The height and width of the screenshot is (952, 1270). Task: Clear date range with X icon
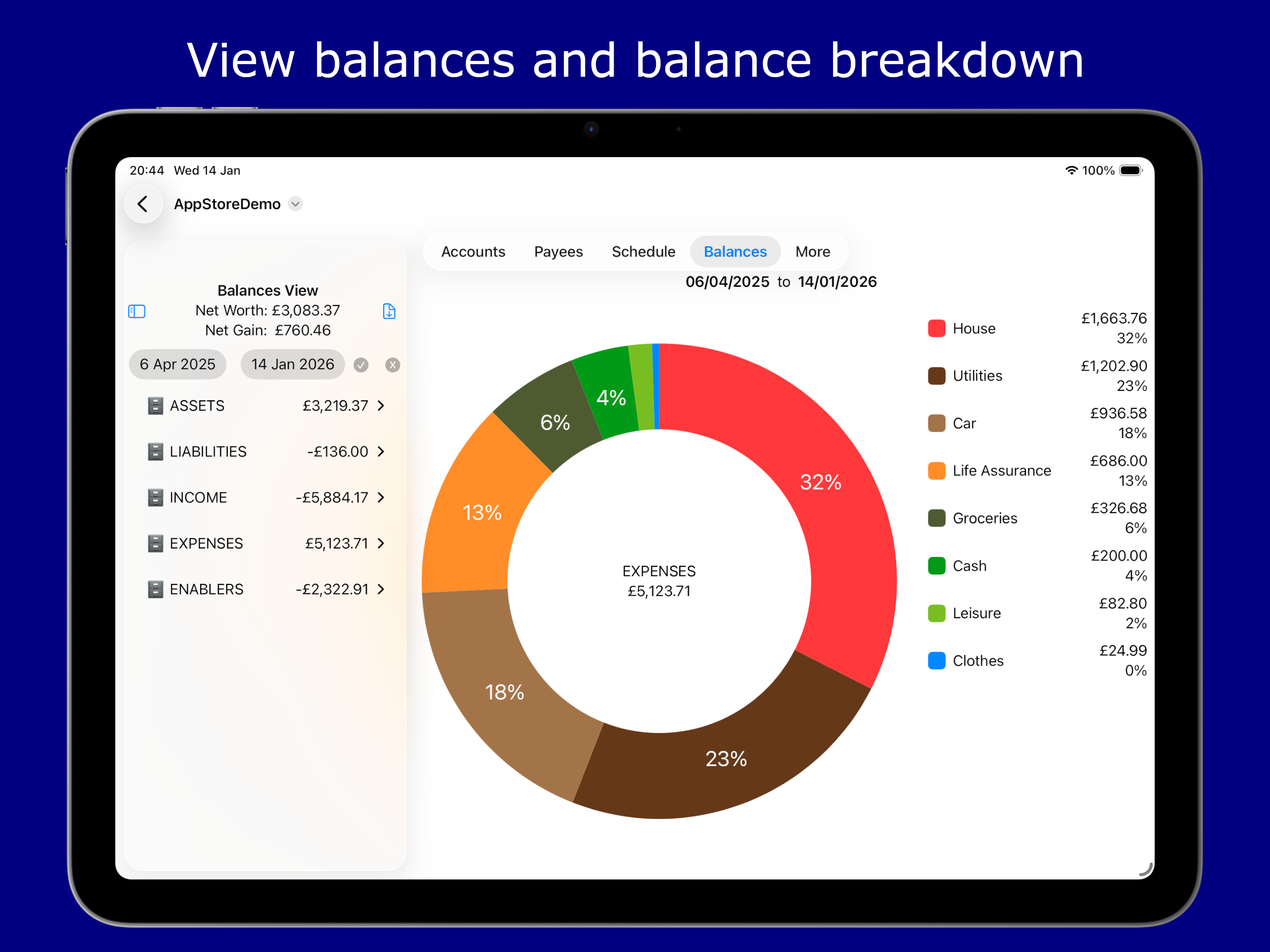[x=393, y=364]
